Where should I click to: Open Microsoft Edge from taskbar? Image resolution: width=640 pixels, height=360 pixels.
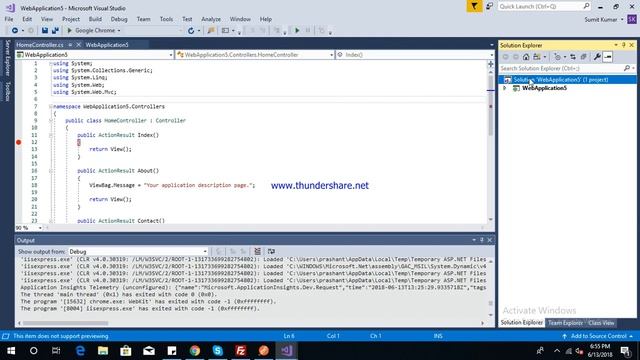(x=80, y=351)
